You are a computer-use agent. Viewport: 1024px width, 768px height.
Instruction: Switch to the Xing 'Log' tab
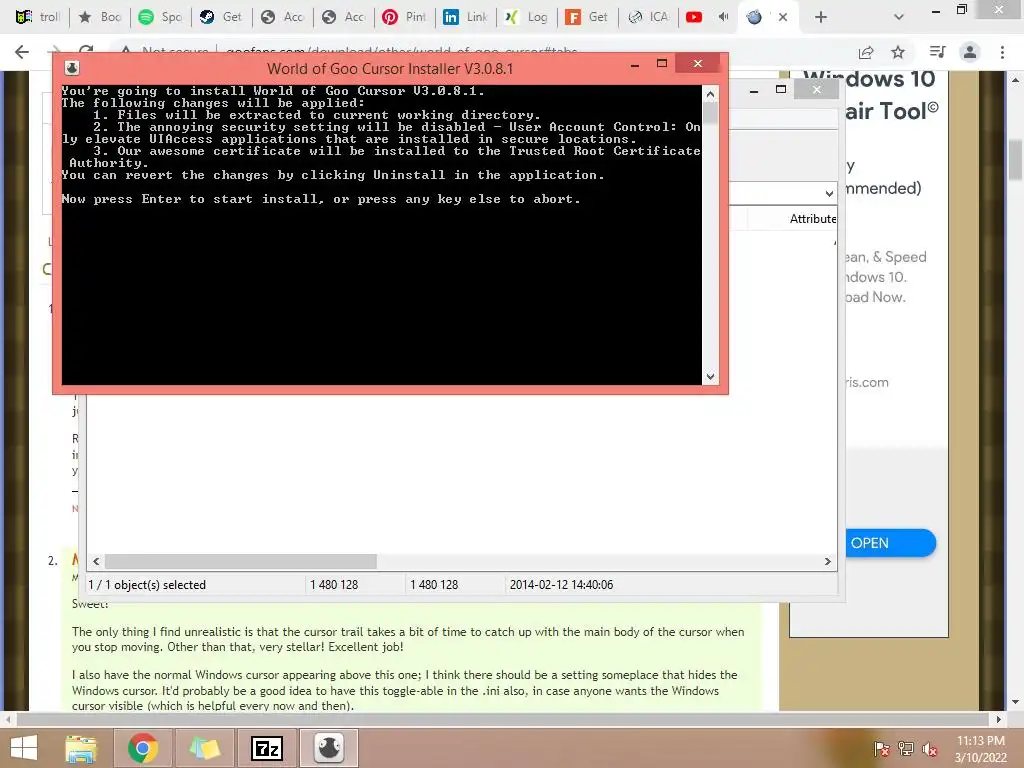click(526, 17)
